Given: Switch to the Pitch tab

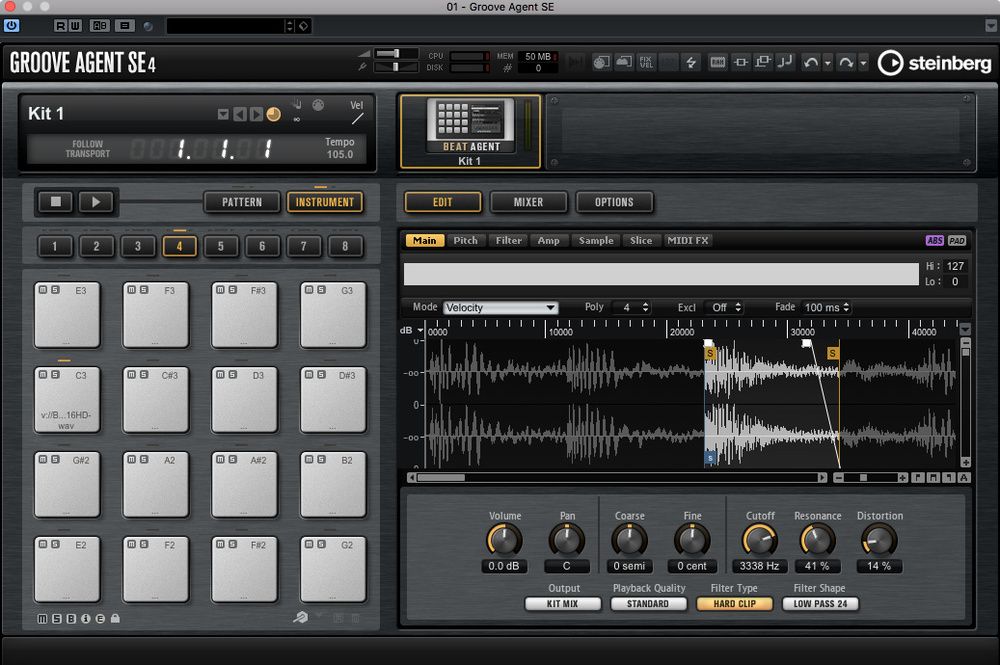Looking at the screenshot, I should point(465,240).
